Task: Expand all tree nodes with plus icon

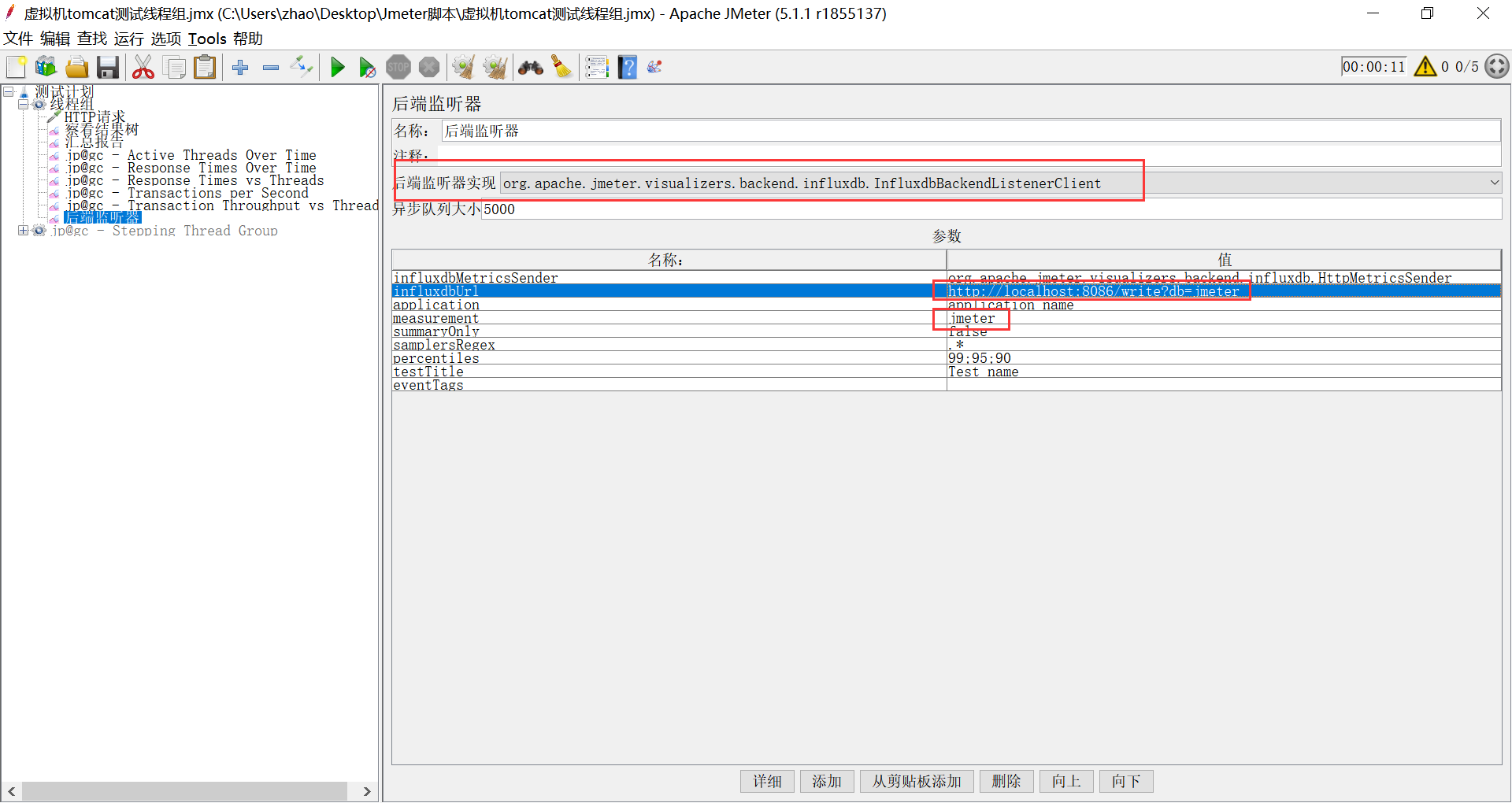Action: [x=241, y=68]
